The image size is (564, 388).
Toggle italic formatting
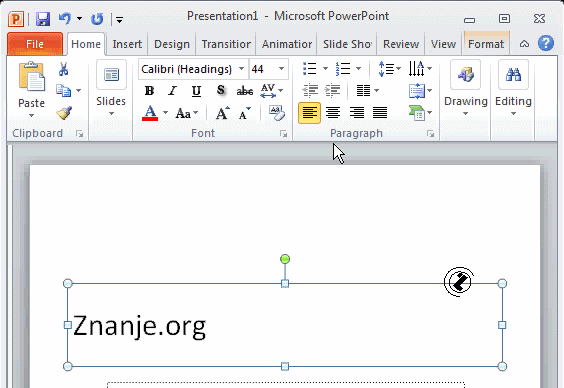(173, 91)
